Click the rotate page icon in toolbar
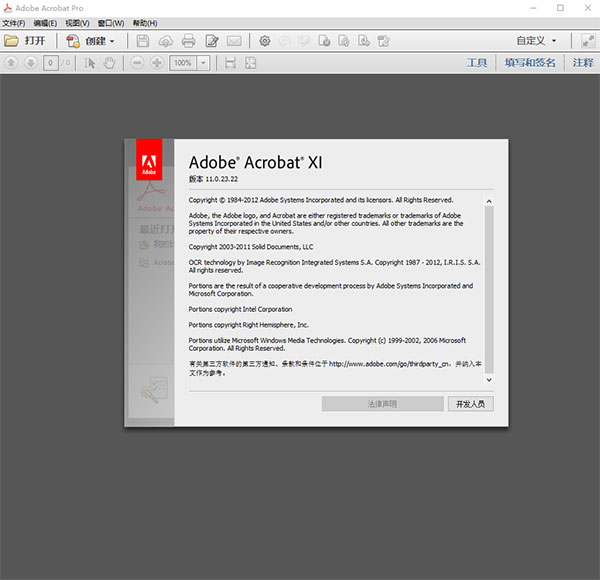 (x=344, y=41)
